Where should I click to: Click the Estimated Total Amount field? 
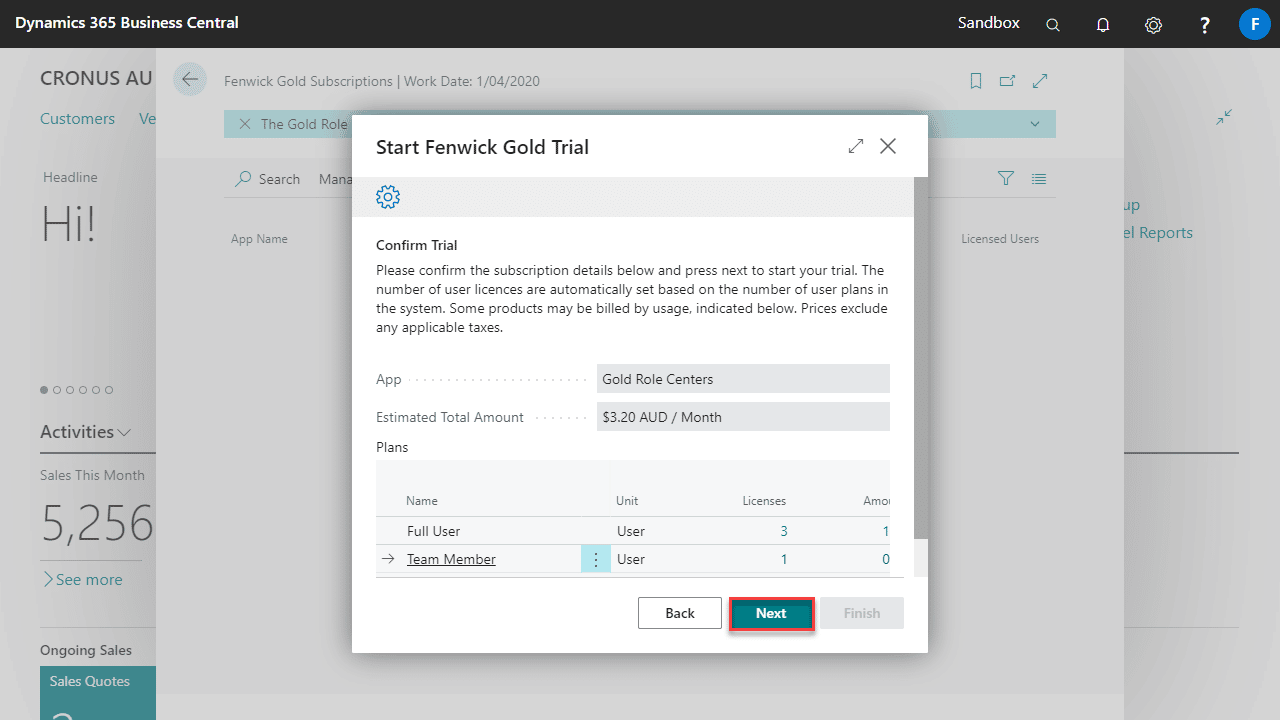point(743,417)
